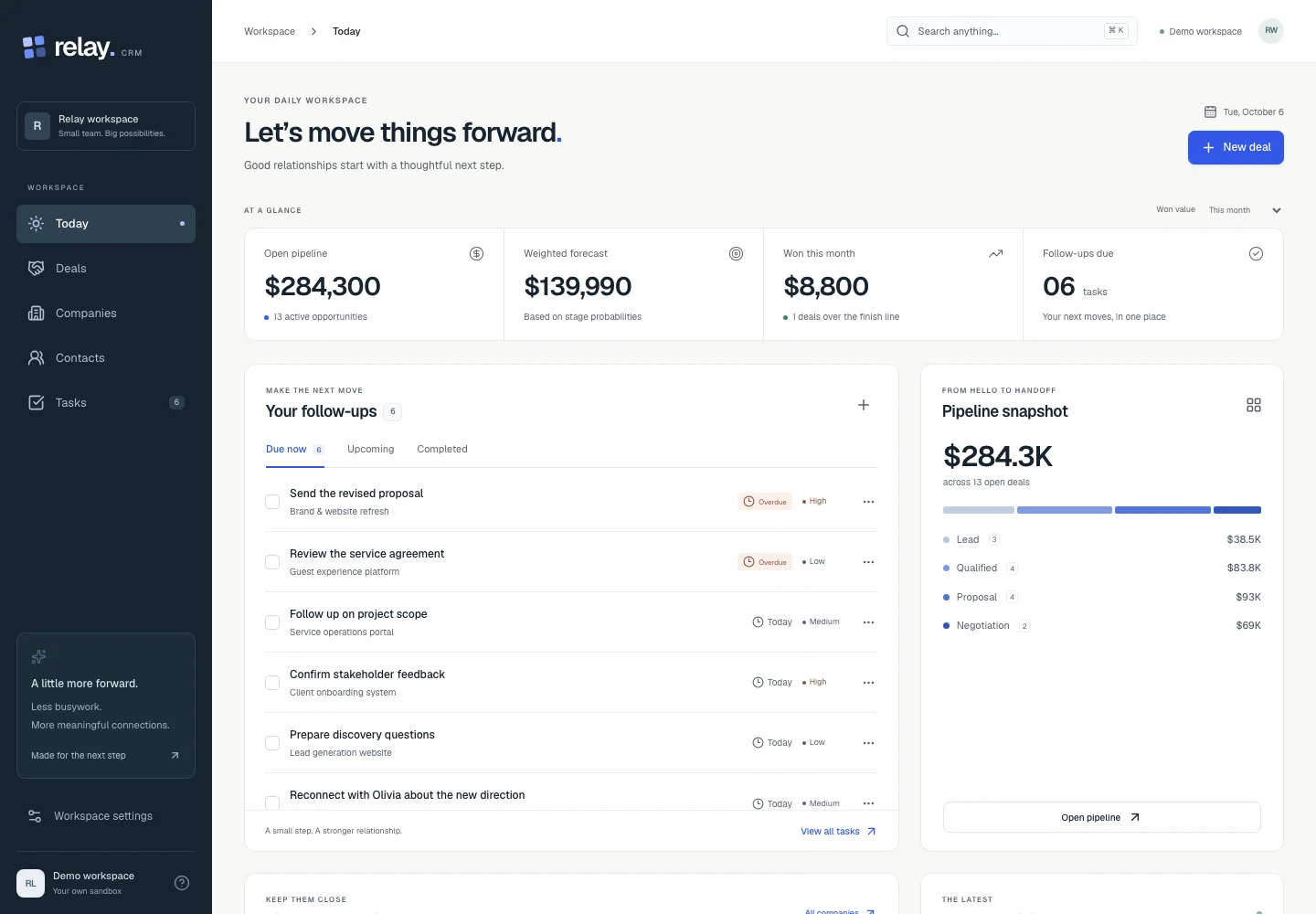Click the grid icon in Pipeline snapshot

click(x=1254, y=405)
